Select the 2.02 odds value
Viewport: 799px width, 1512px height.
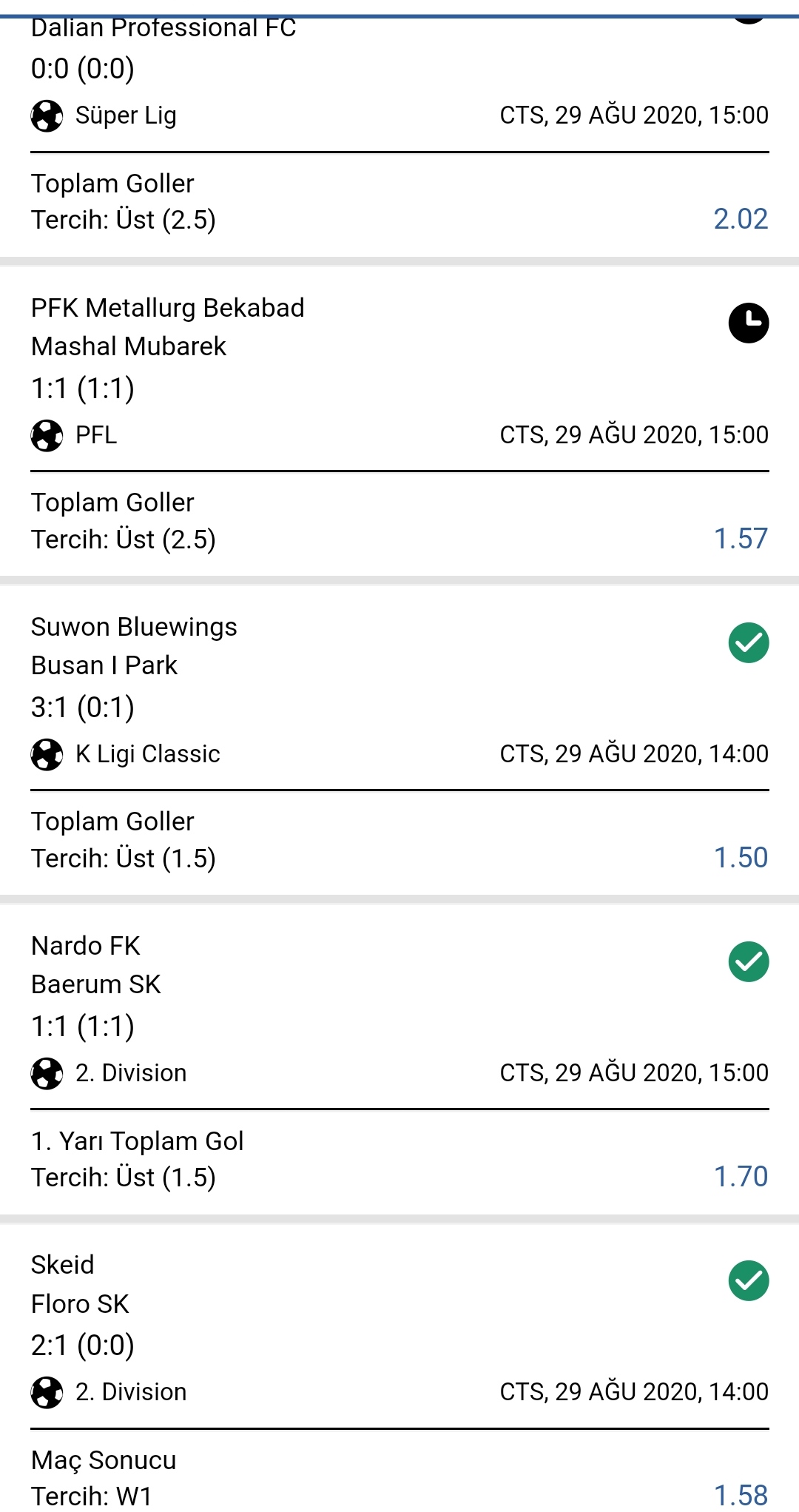tap(741, 219)
